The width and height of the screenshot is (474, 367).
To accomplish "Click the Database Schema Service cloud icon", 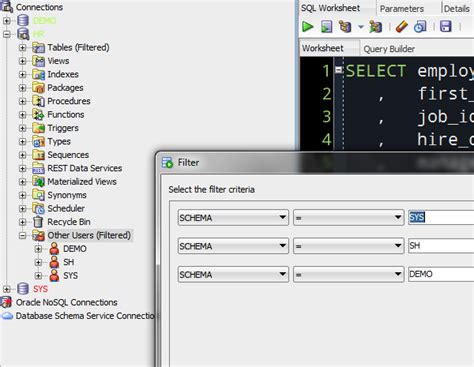I will pos(7,316).
